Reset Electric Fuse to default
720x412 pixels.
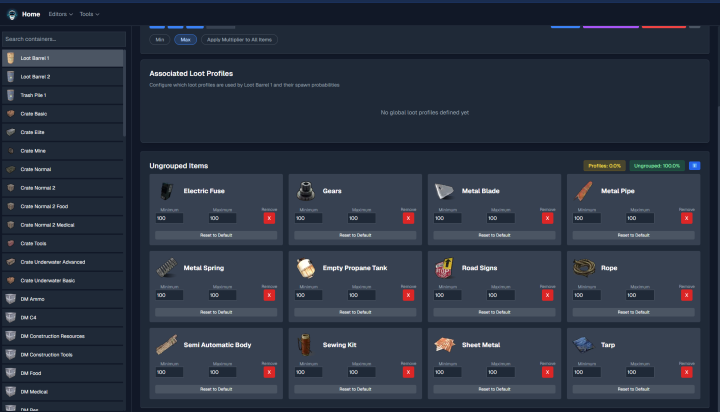(216, 235)
